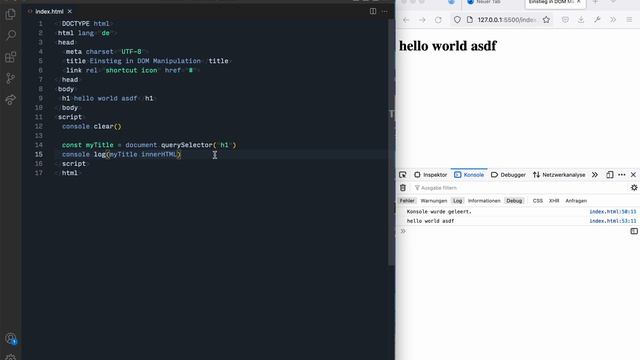
Task: Switch to the Debugger DevTools tab
Action: tap(508, 175)
